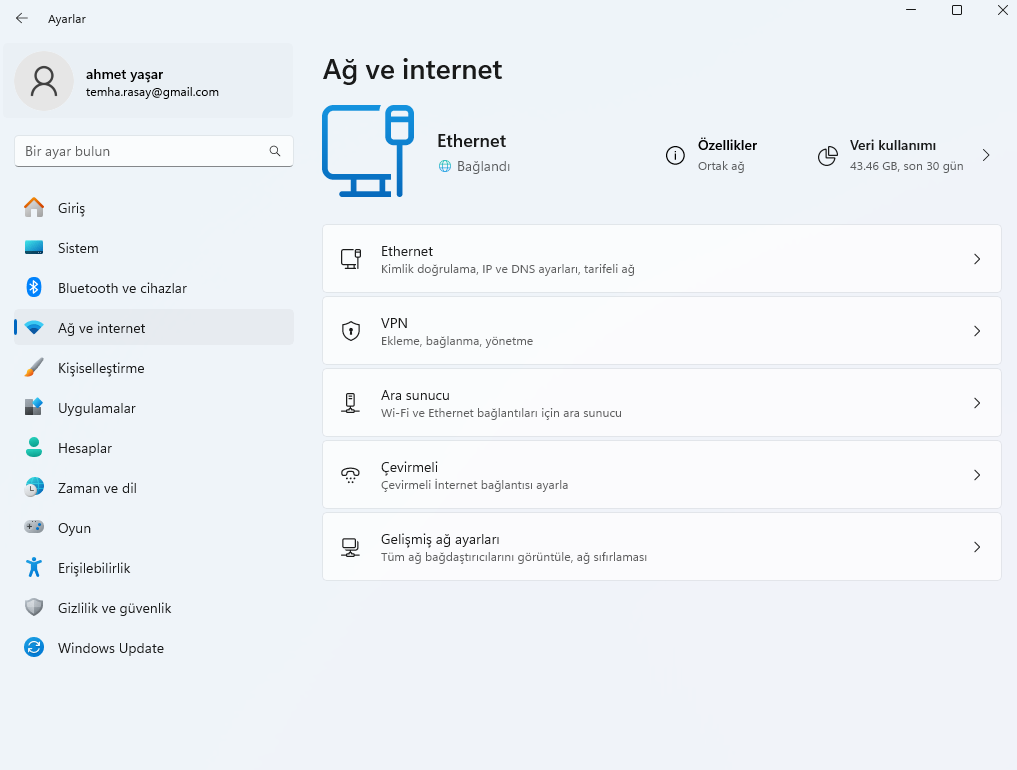This screenshot has height=770, width=1017.
Task: Click the Windows Update sync icon
Action: 34,648
